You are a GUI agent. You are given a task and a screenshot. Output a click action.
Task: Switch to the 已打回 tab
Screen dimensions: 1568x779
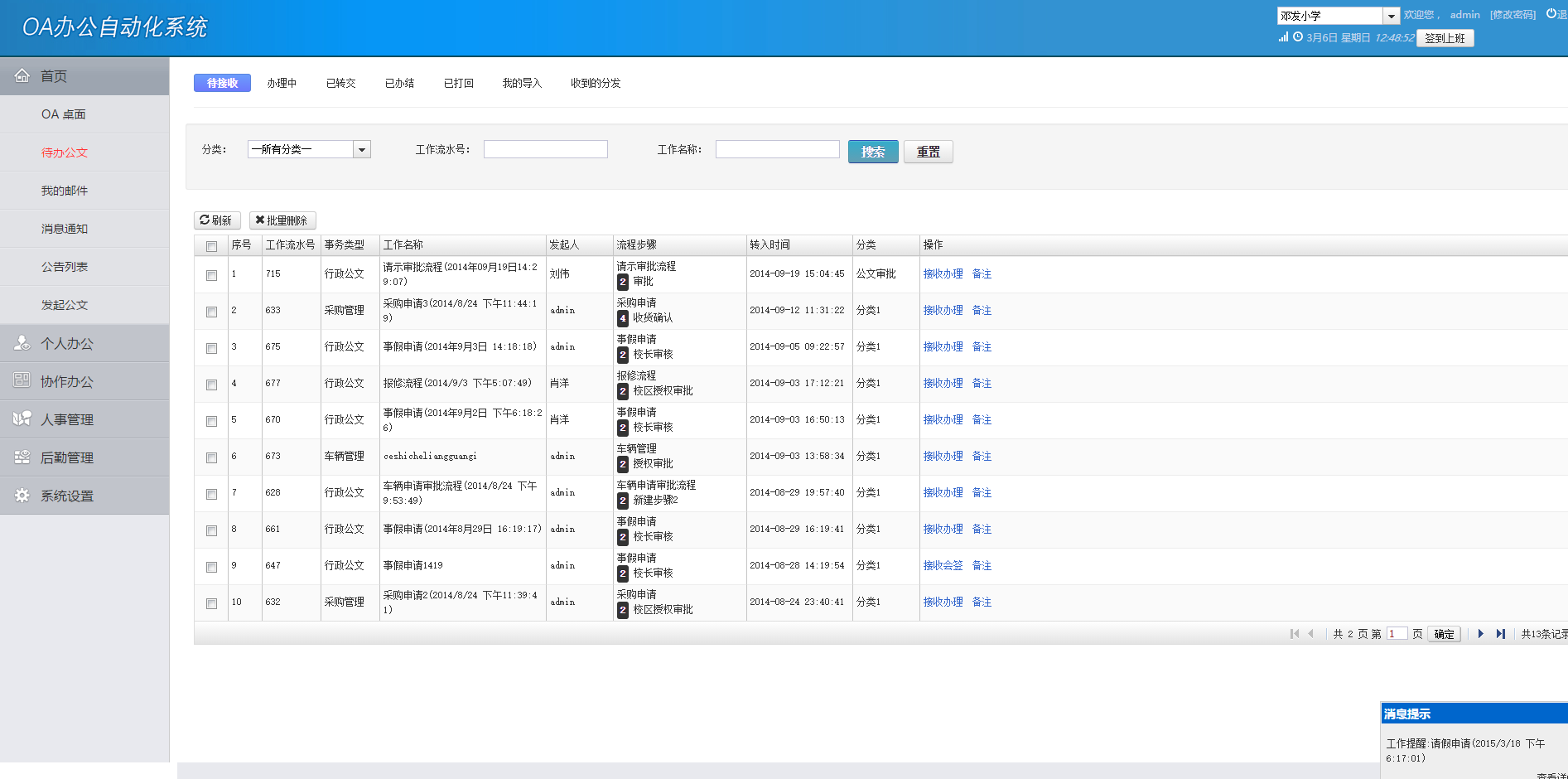tap(458, 83)
